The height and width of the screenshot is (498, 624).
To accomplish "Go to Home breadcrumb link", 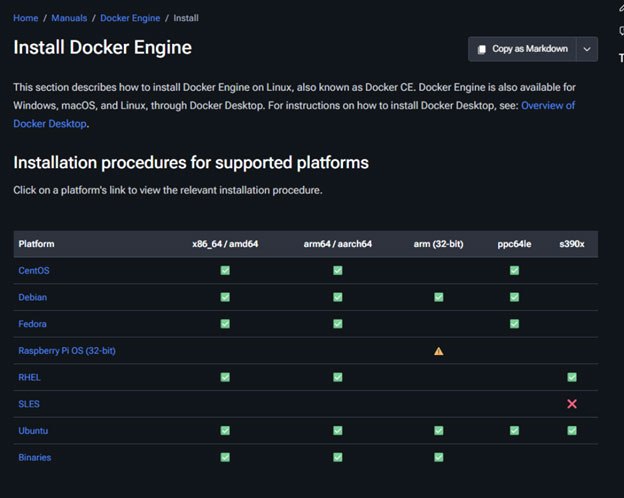I will point(25,18).
